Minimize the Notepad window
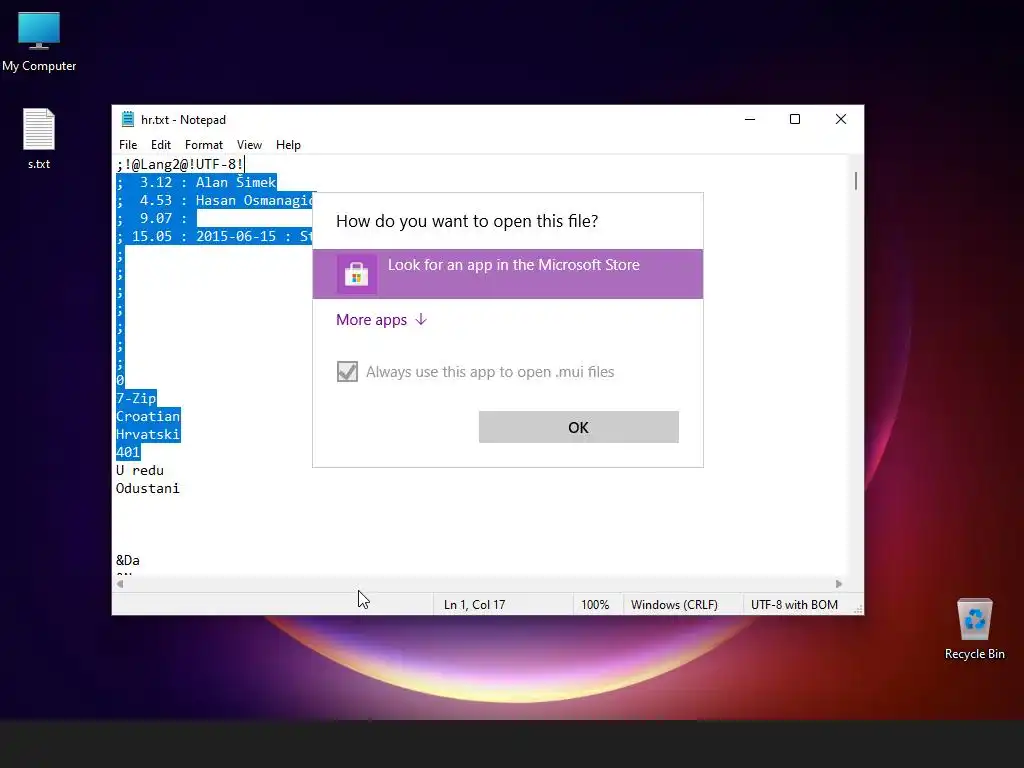This screenshot has height=768, width=1024. pyautogui.click(x=750, y=119)
